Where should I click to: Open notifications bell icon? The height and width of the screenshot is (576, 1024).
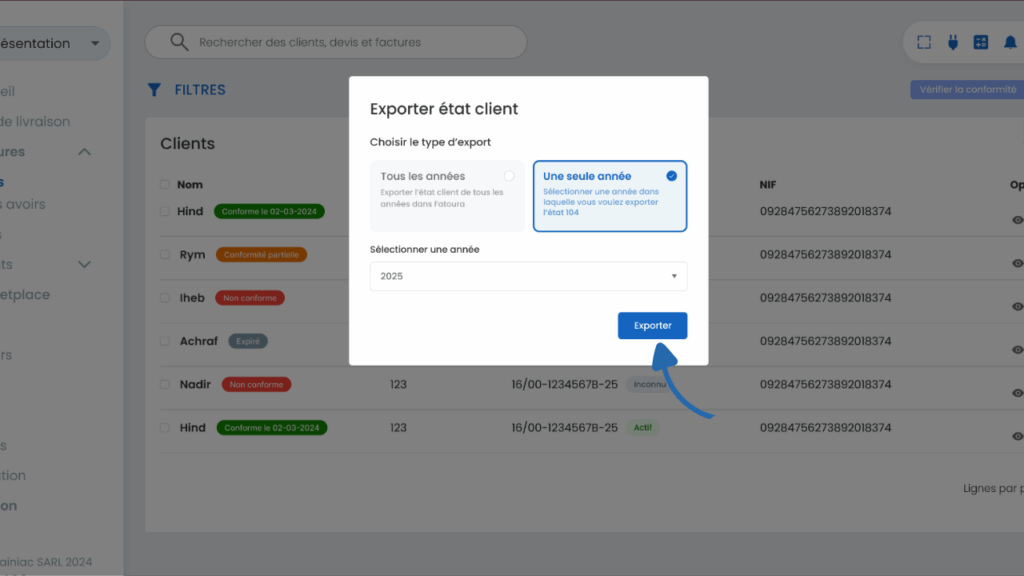tap(1010, 42)
